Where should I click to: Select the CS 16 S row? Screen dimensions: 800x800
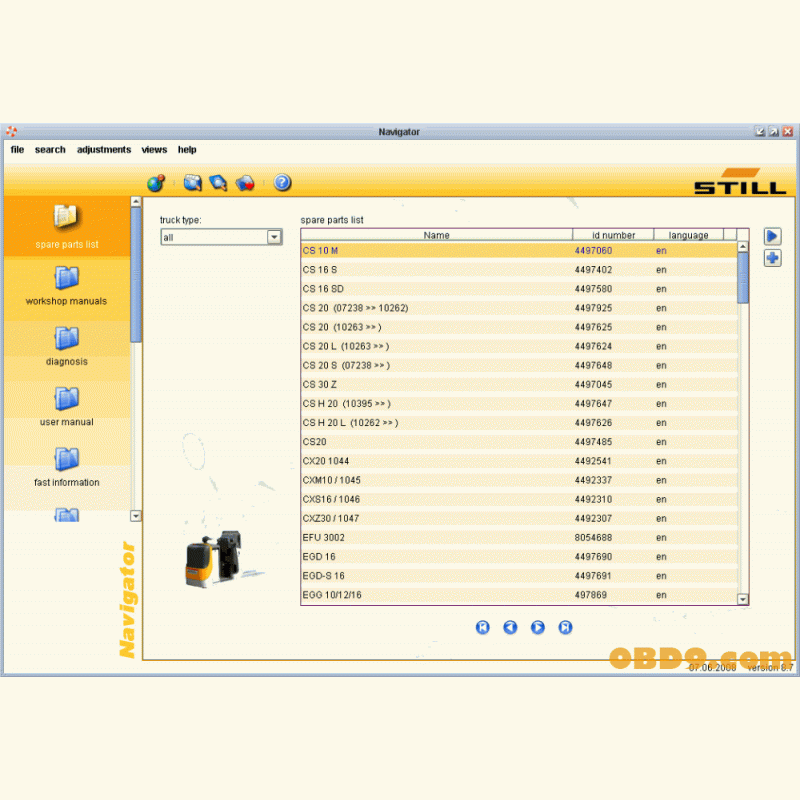[519, 269]
